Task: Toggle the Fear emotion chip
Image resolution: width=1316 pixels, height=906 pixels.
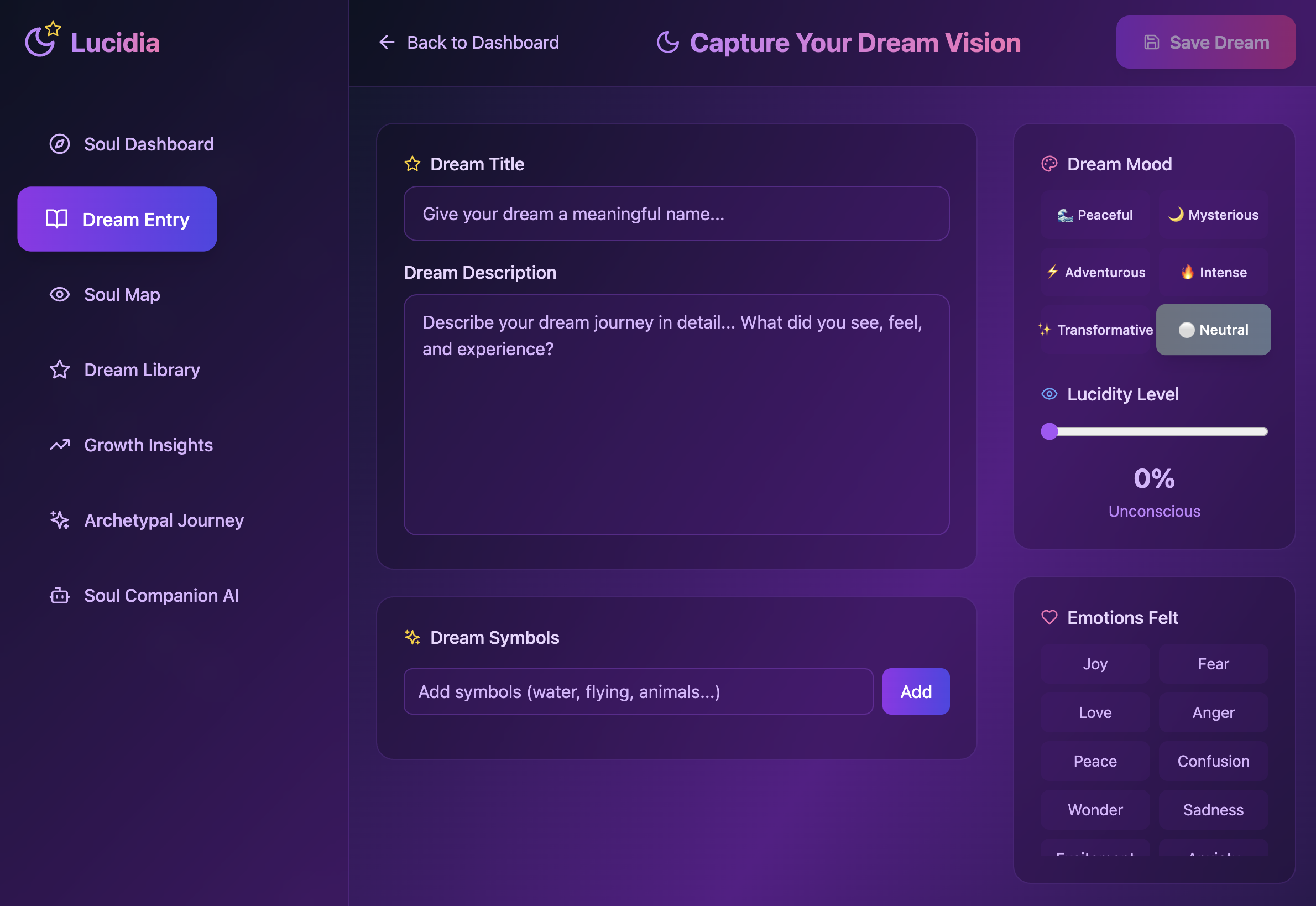Action: coord(1213,664)
